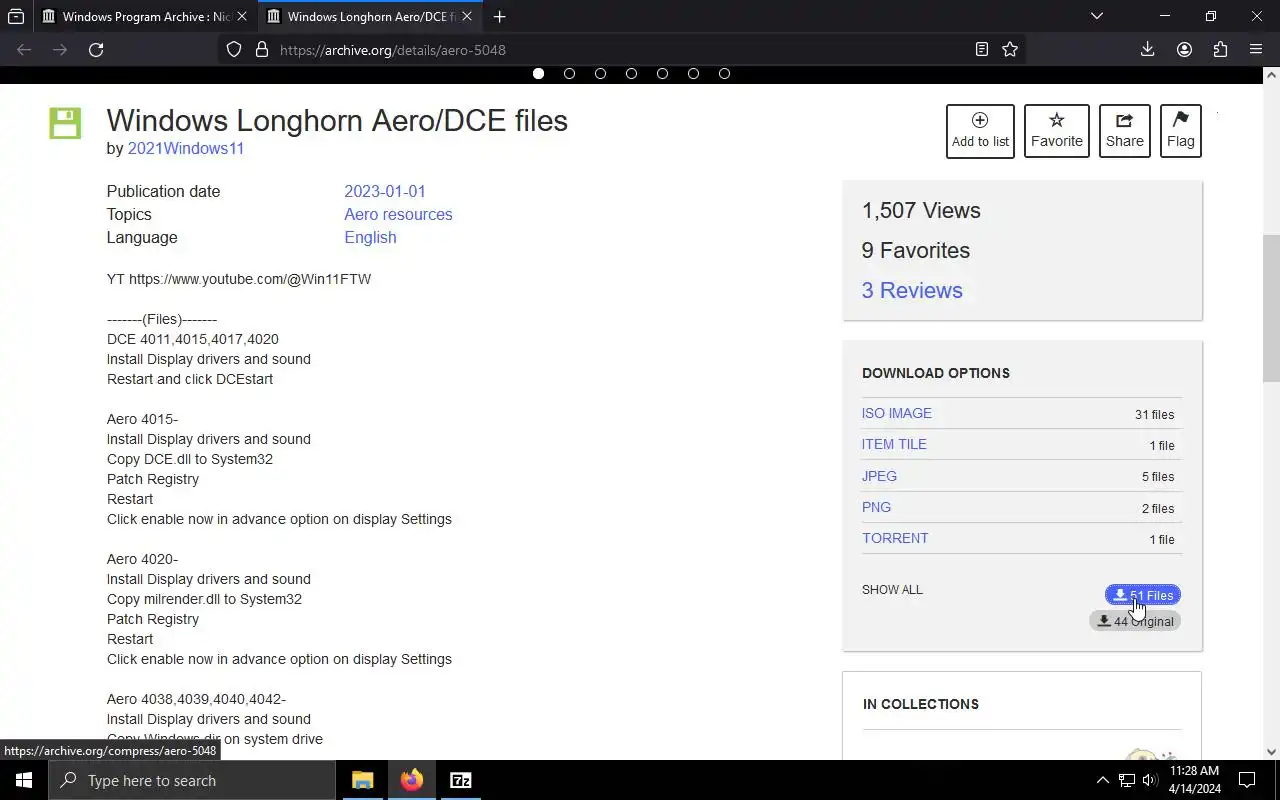This screenshot has height=800, width=1280.
Task: Go back to previous page
Action: pos(24,49)
